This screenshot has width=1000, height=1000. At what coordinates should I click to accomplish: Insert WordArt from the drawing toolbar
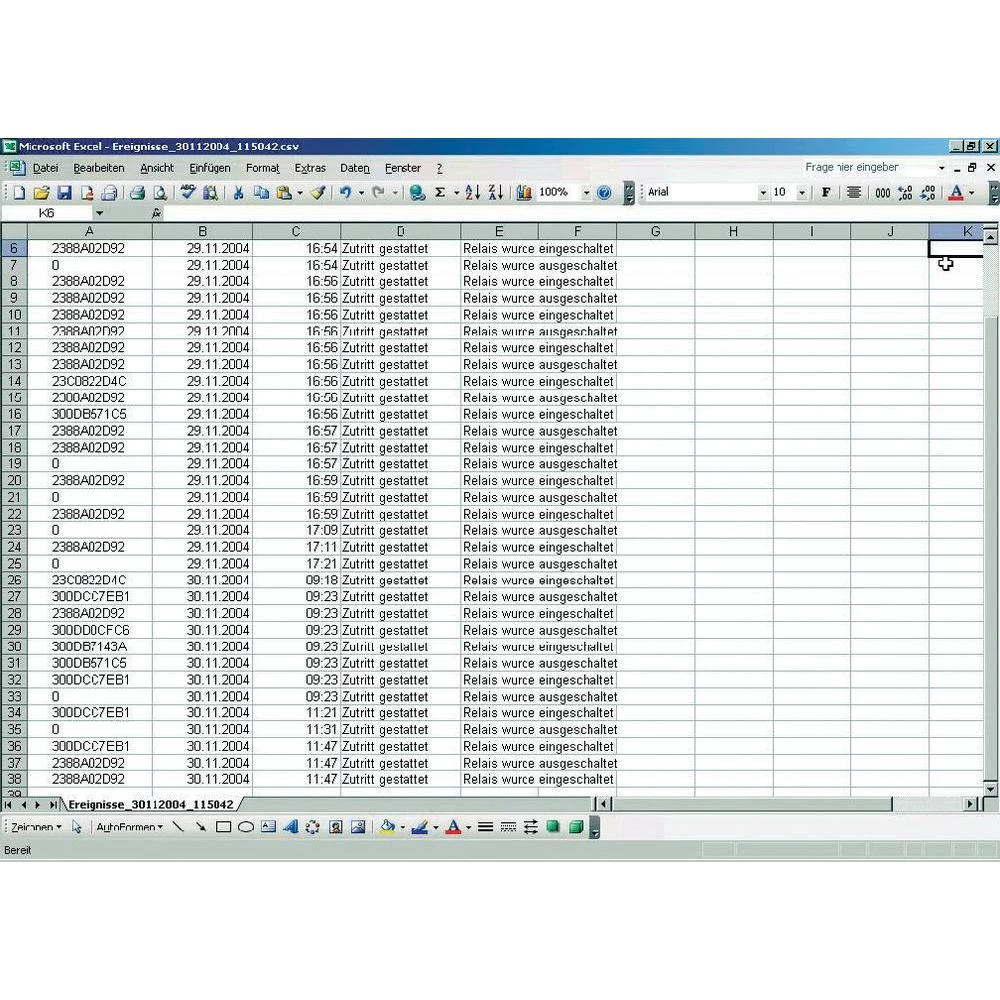tap(290, 827)
